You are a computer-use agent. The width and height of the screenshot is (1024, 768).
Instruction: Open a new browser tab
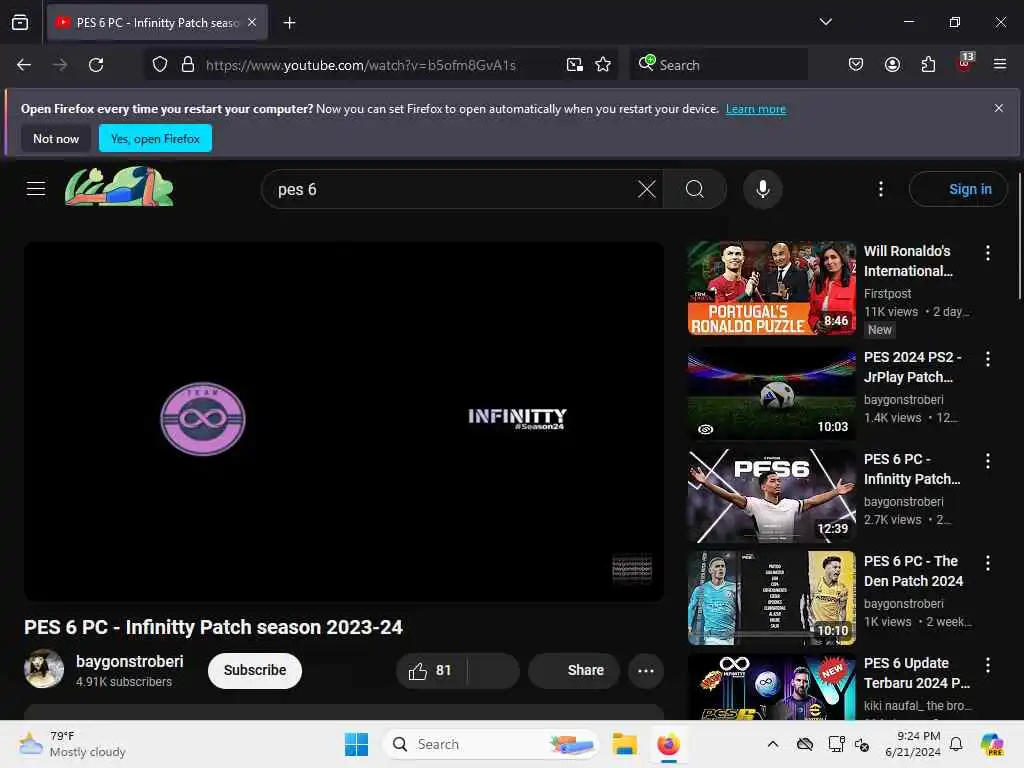coord(289,23)
